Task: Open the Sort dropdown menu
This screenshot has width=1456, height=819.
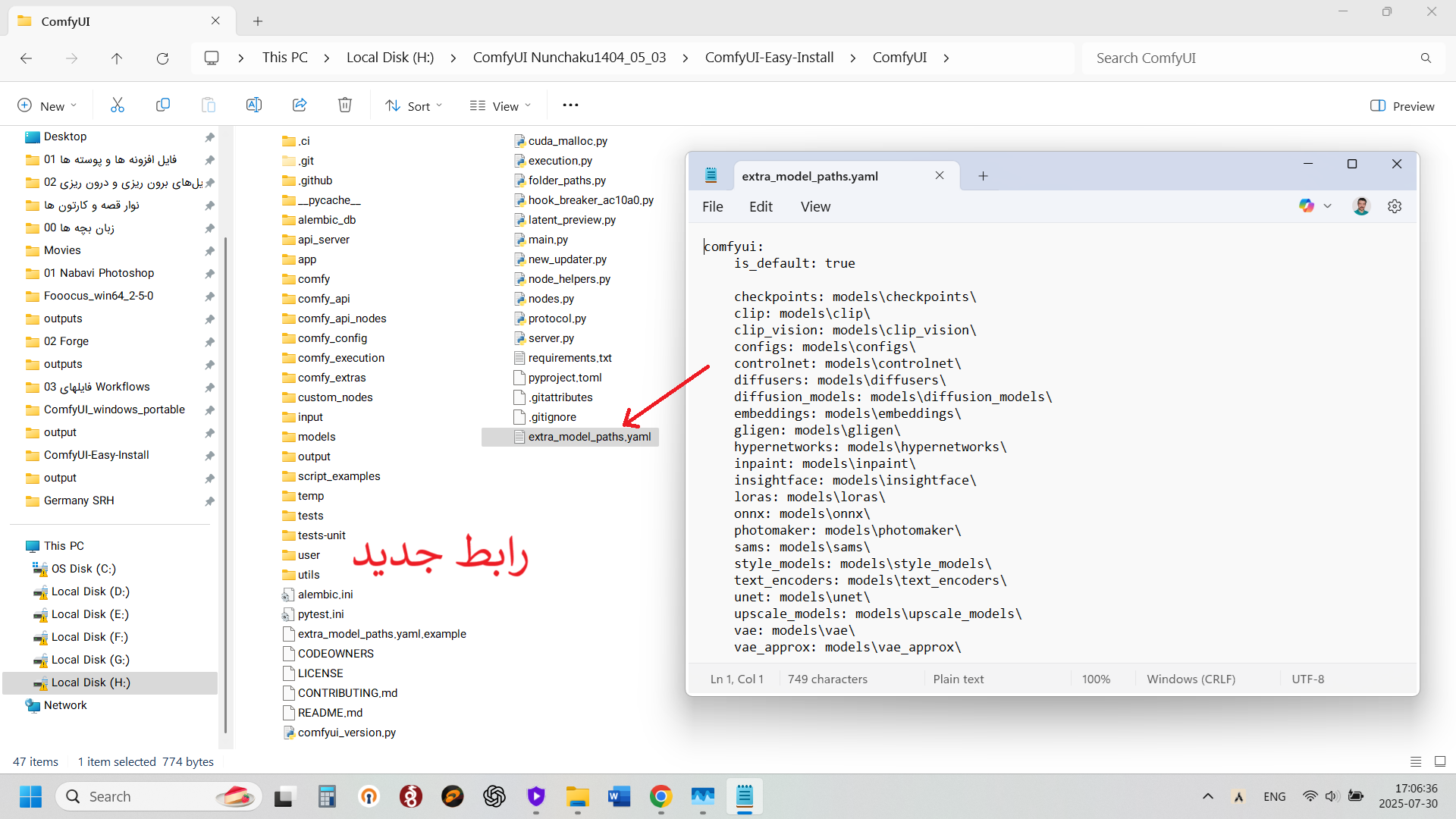Action: pyautogui.click(x=413, y=106)
